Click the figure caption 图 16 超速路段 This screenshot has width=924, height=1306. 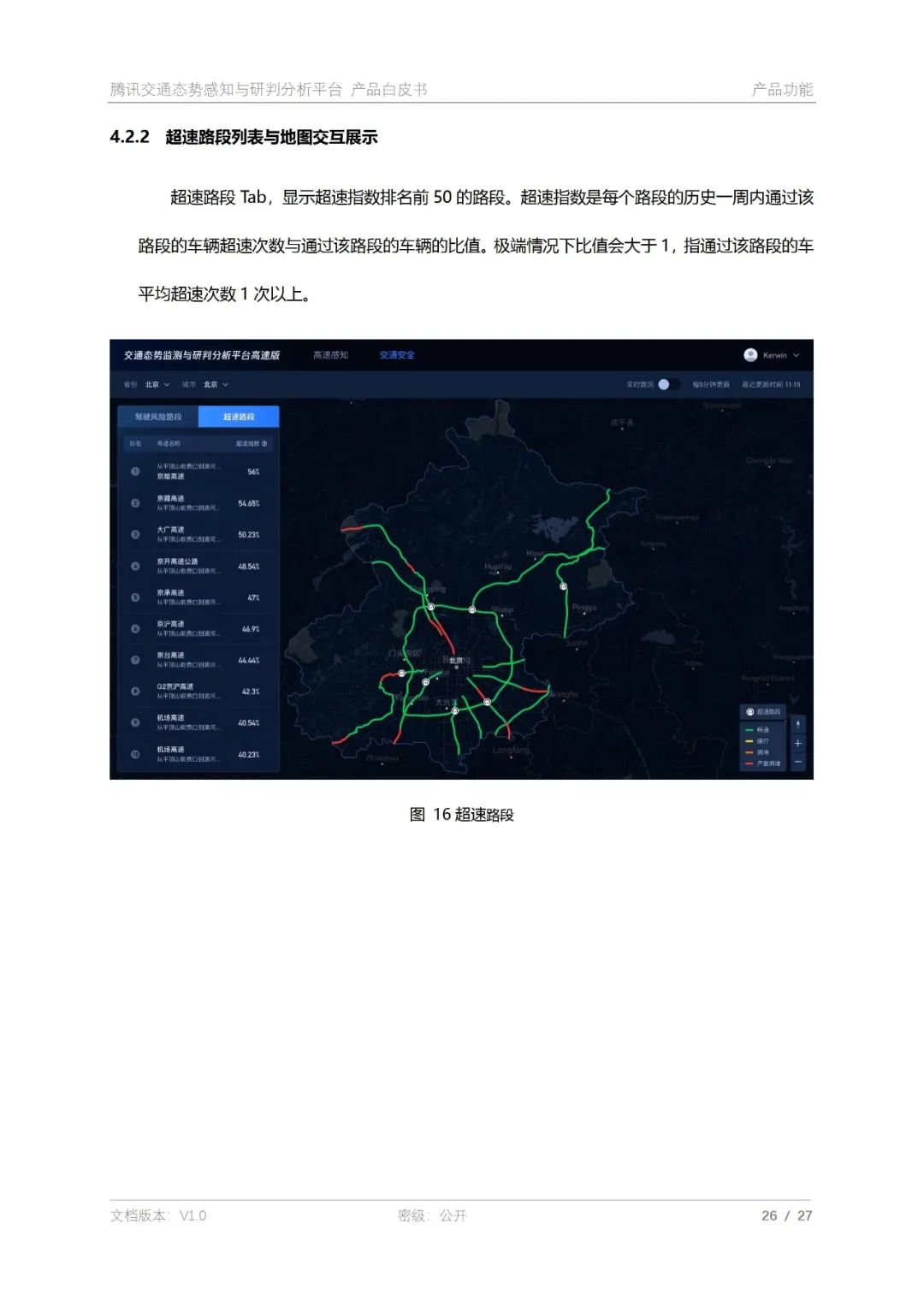click(x=462, y=814)
